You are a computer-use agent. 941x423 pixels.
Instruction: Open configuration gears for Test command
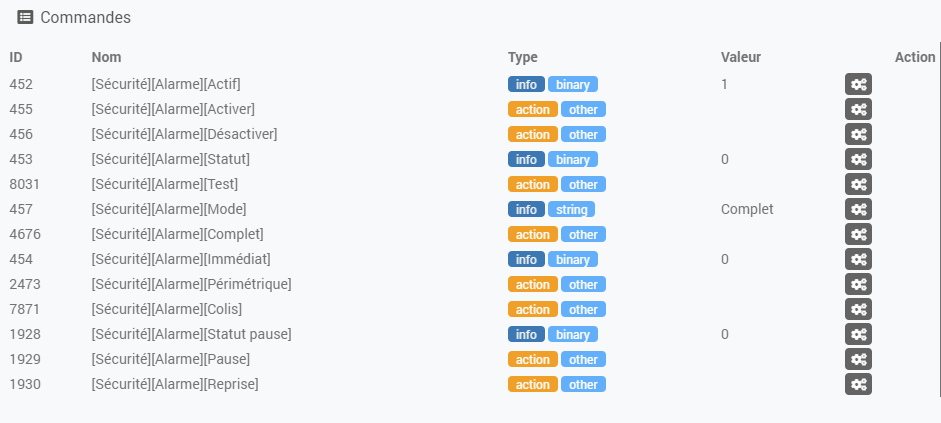[858, 184]
